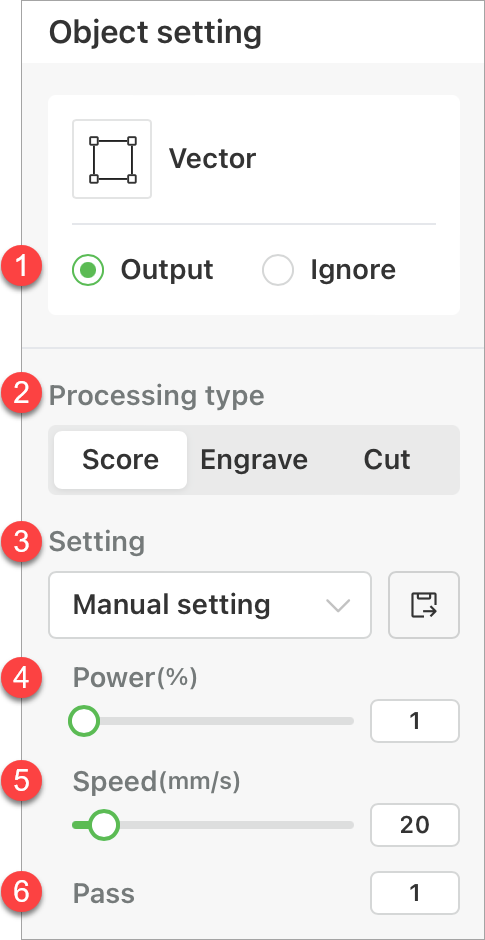Click the chevron arrow in Manual setting
This screenshot has height=940, width=485.
(x=338, y=606)
